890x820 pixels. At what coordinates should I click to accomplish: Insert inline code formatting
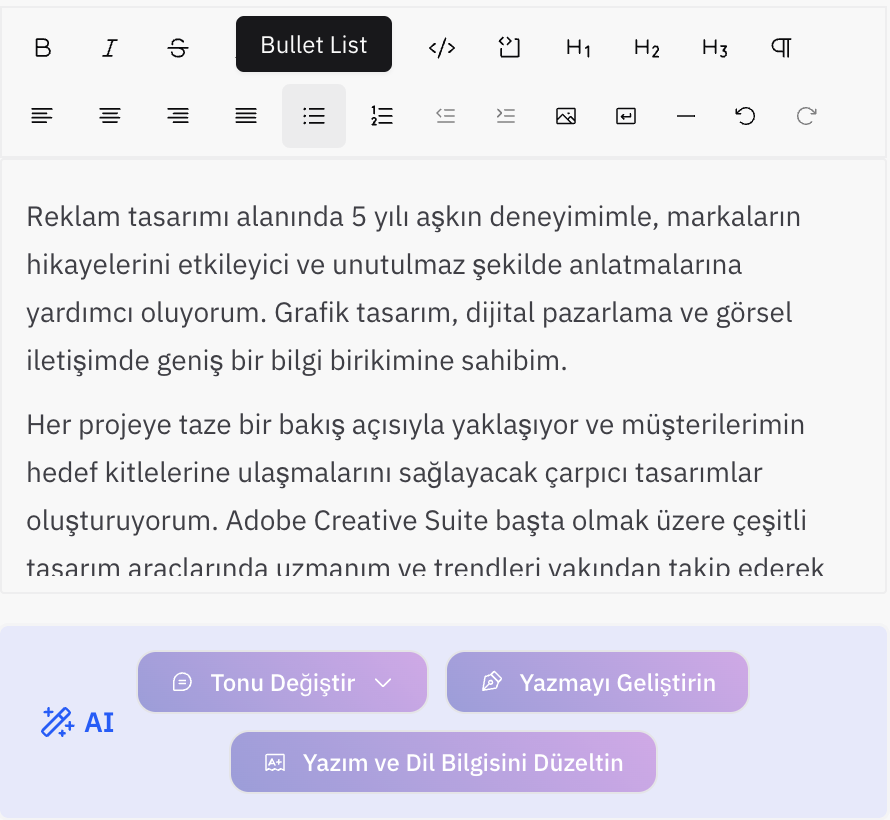(441, 47)
